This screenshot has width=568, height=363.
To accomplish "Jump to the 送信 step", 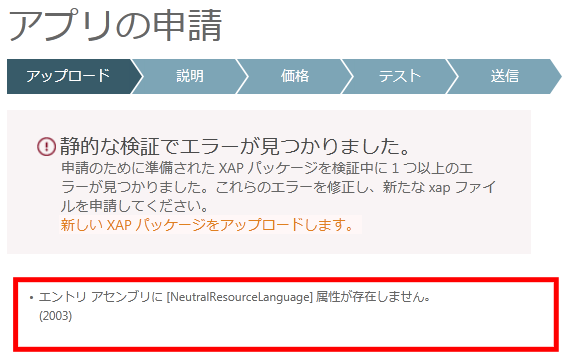I will pyautogui.click(x=505, y=76).
